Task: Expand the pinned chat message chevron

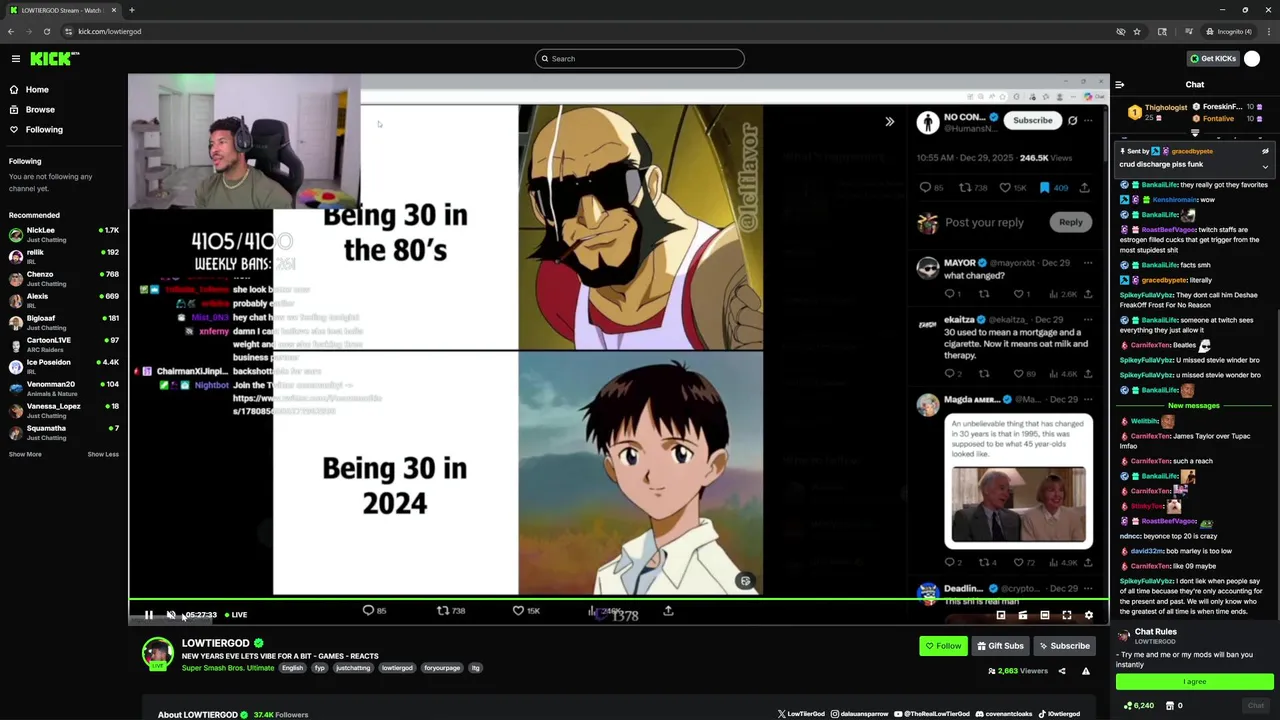Action: tap(1265, 166)
